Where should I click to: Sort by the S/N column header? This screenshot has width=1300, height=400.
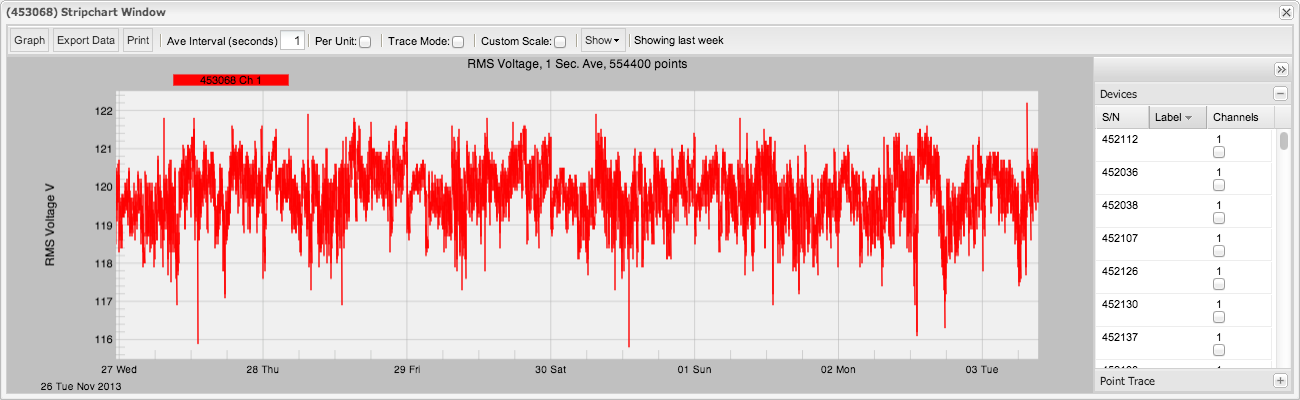tap(1122, 117)
